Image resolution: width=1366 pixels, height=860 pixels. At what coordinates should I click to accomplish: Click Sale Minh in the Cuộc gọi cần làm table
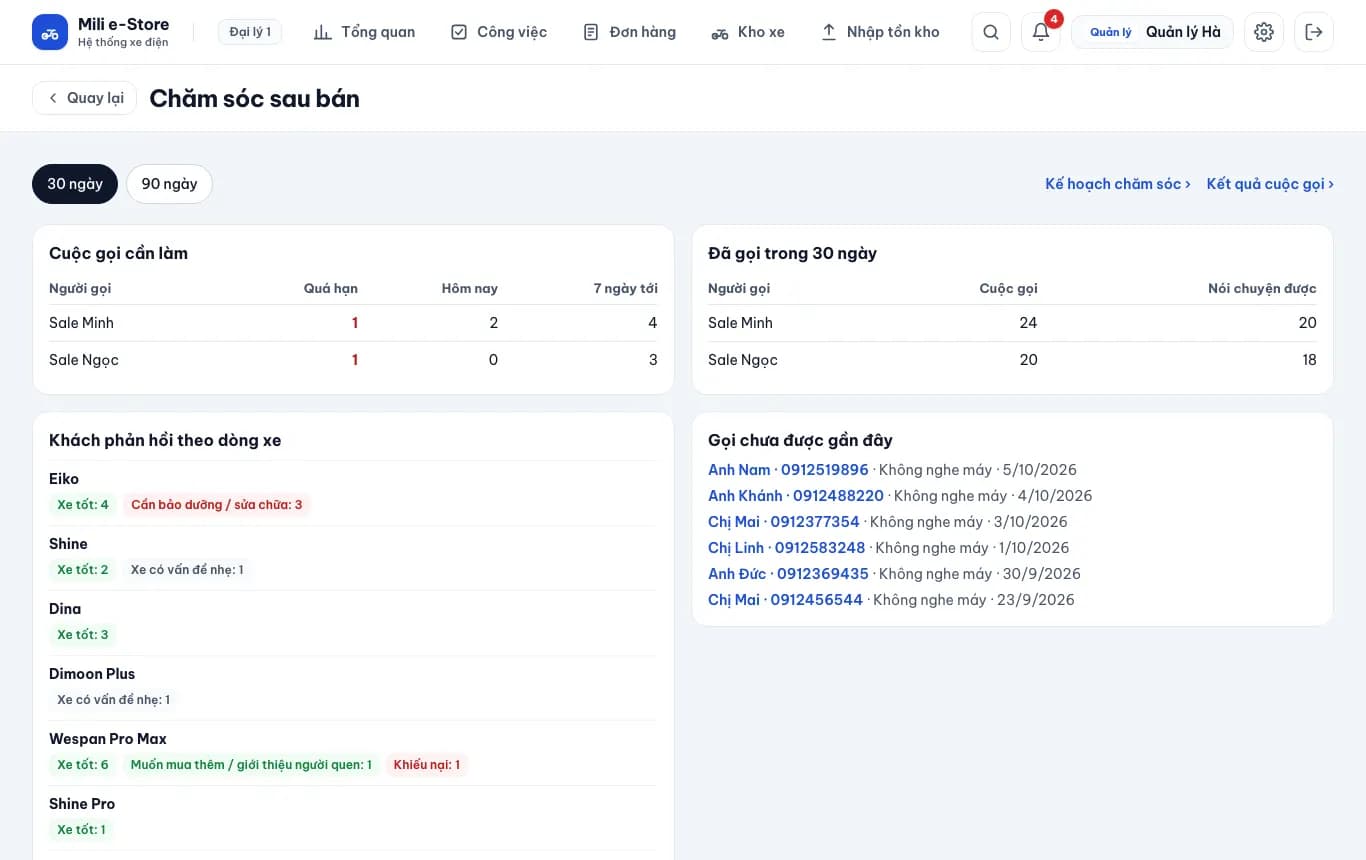81,323
